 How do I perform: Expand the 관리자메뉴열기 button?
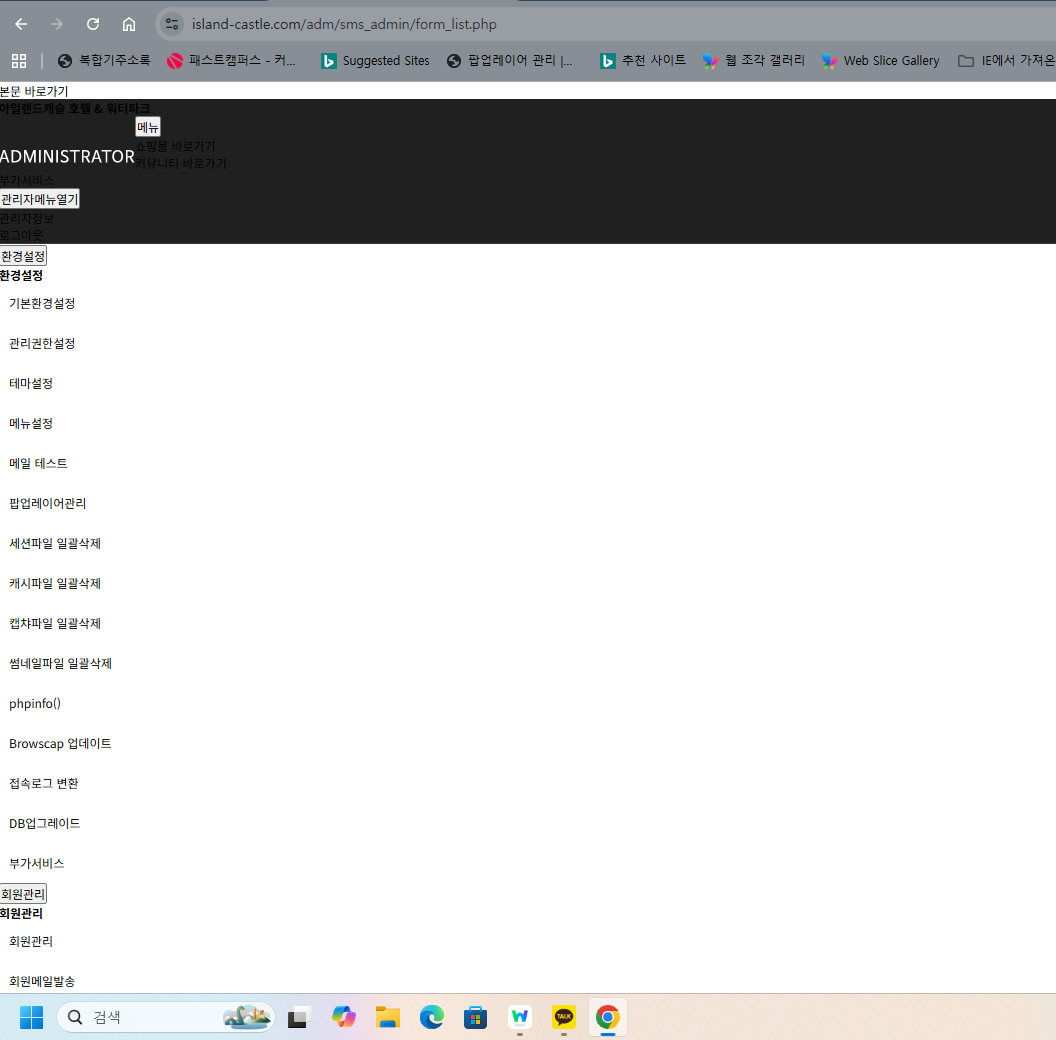point(39,199)
